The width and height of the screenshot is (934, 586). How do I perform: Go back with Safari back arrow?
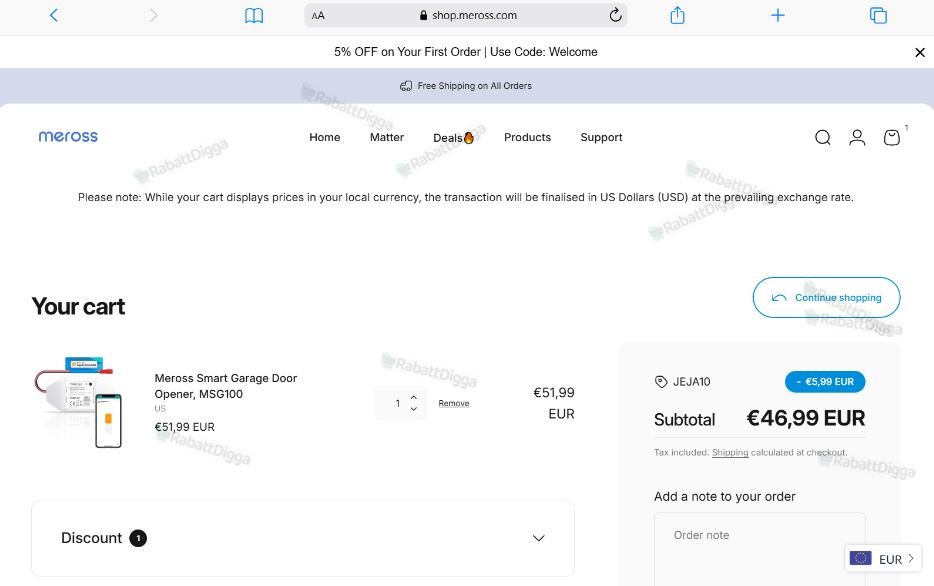pyautogui.click(x=54, y=15)
